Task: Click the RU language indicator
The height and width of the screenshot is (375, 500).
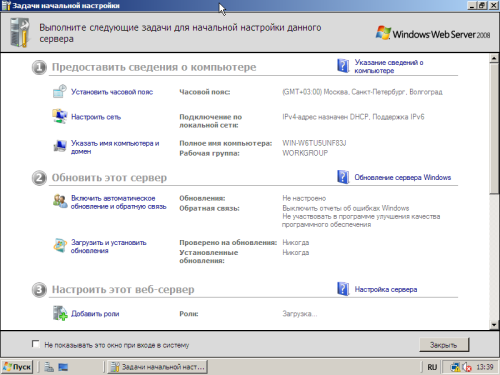Action: click(x=432, y=367)
